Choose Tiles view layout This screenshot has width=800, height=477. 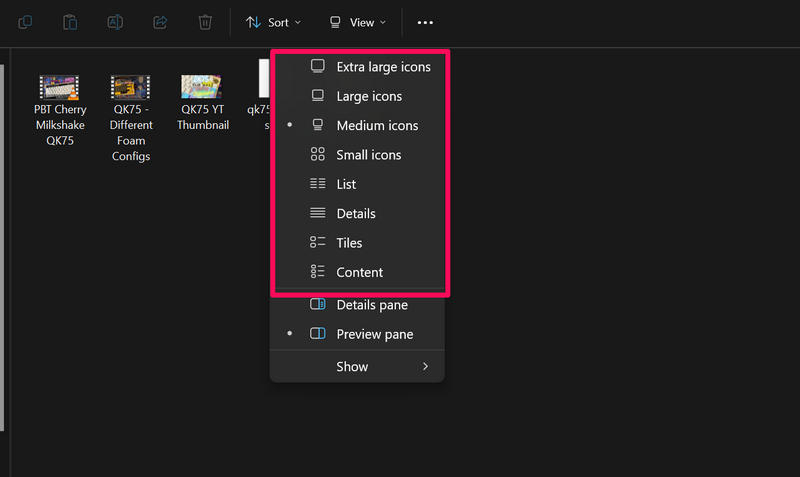pos(349,243)
